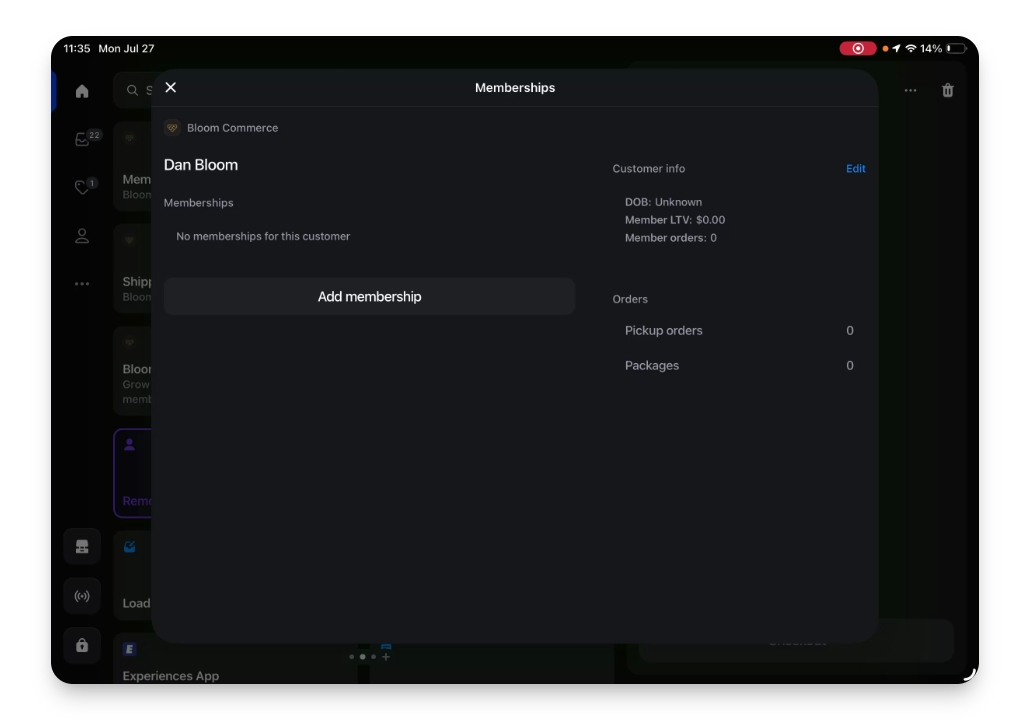
Task: Tap the screen recording indicator
Action: click(x=857, y=49)
